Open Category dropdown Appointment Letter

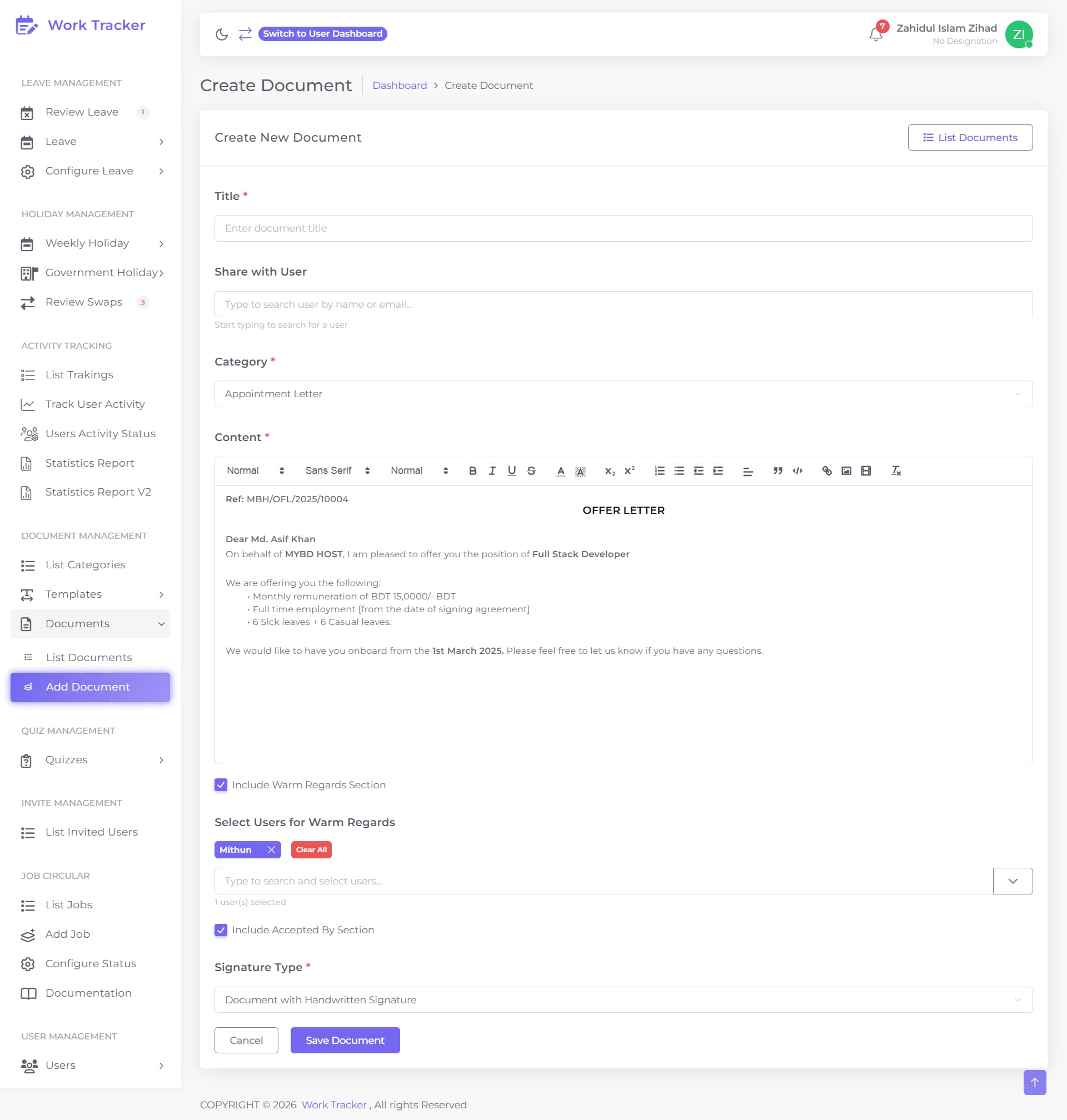coord(624,393)
